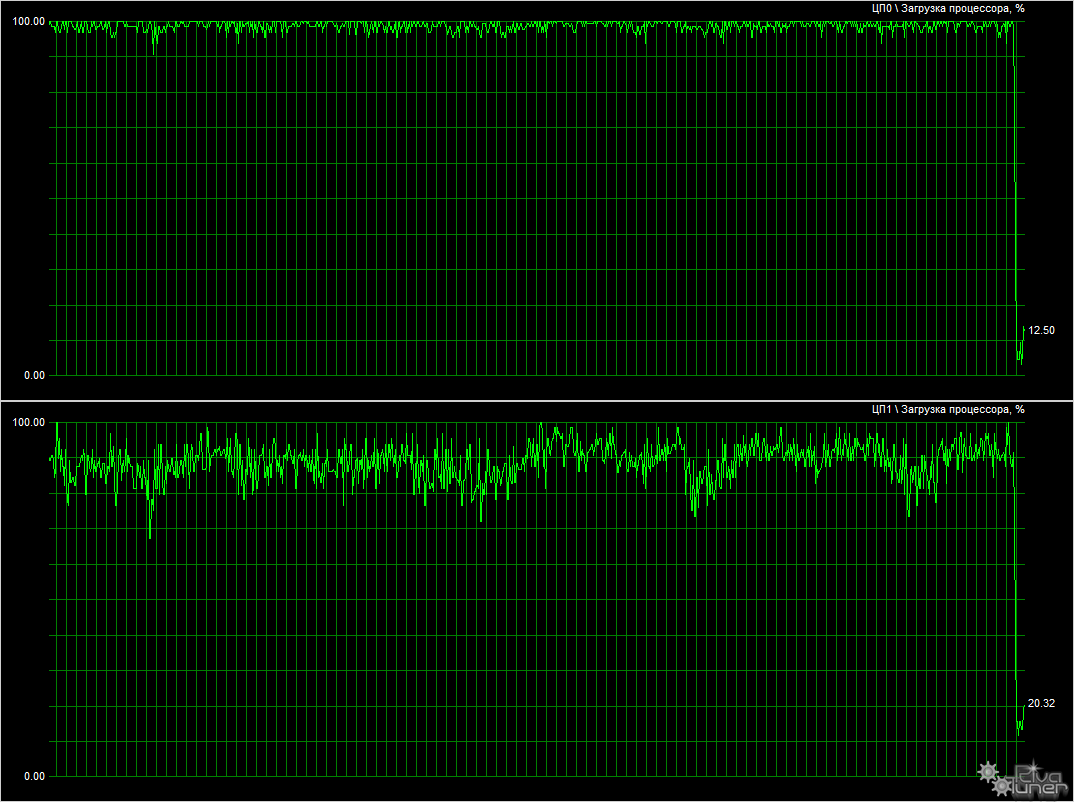Click the 100.00 axis label of ЦП0 graph
1074x802 pixels.
coord(29,22)
